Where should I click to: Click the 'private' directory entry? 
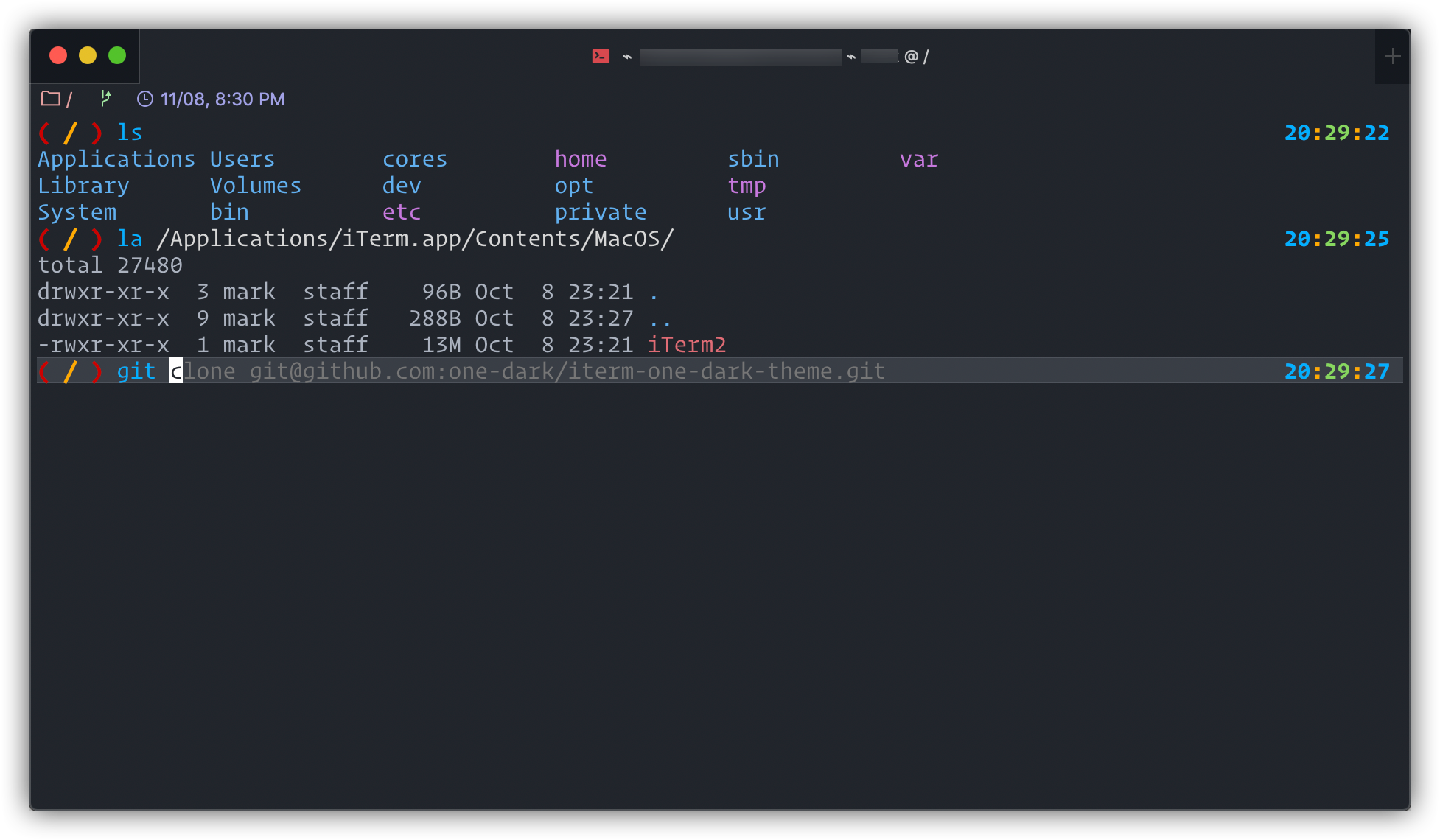click(600, 212)
